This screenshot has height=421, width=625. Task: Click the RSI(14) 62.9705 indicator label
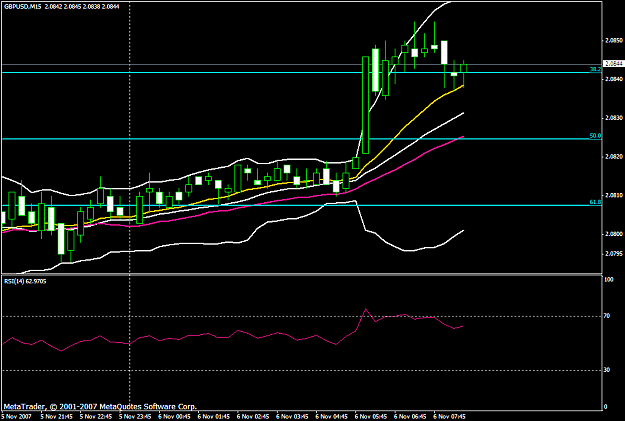[x=25, y=281]
